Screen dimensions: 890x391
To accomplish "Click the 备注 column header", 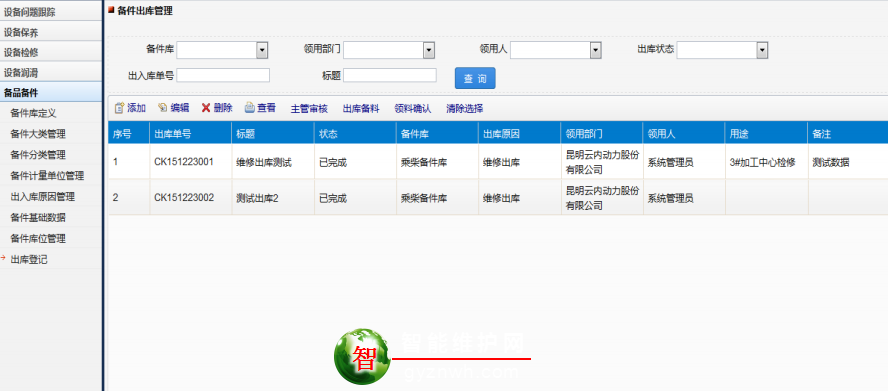I will [x=847, y=134].
